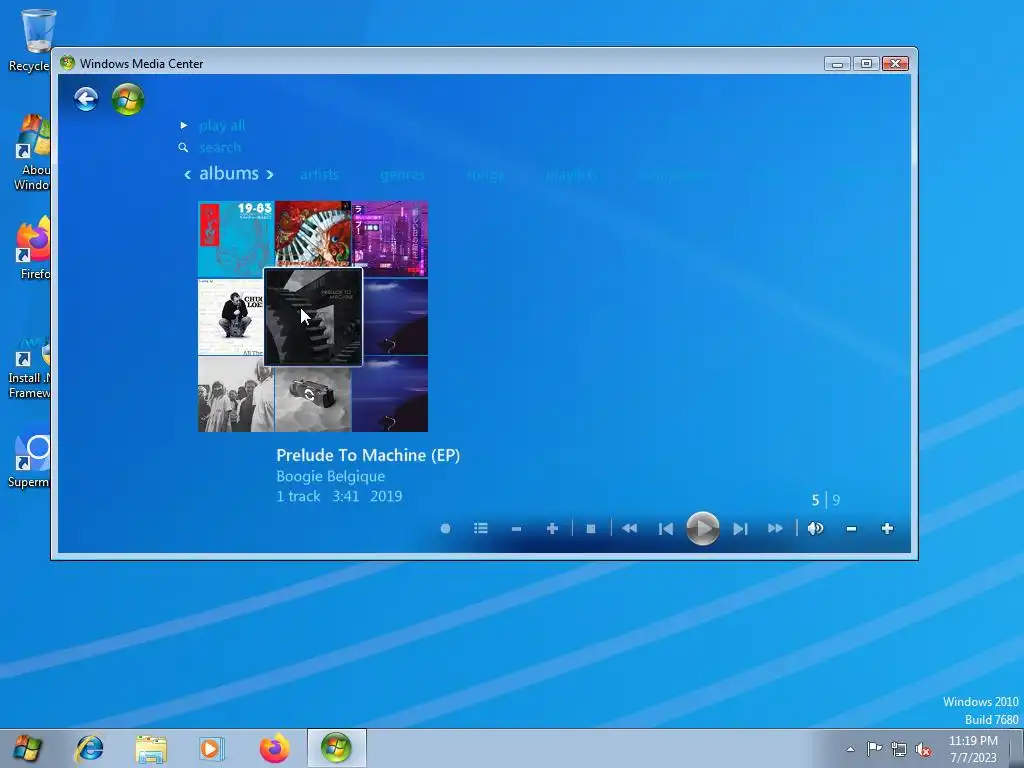Click muted volume tray icon

coord(923,749)
